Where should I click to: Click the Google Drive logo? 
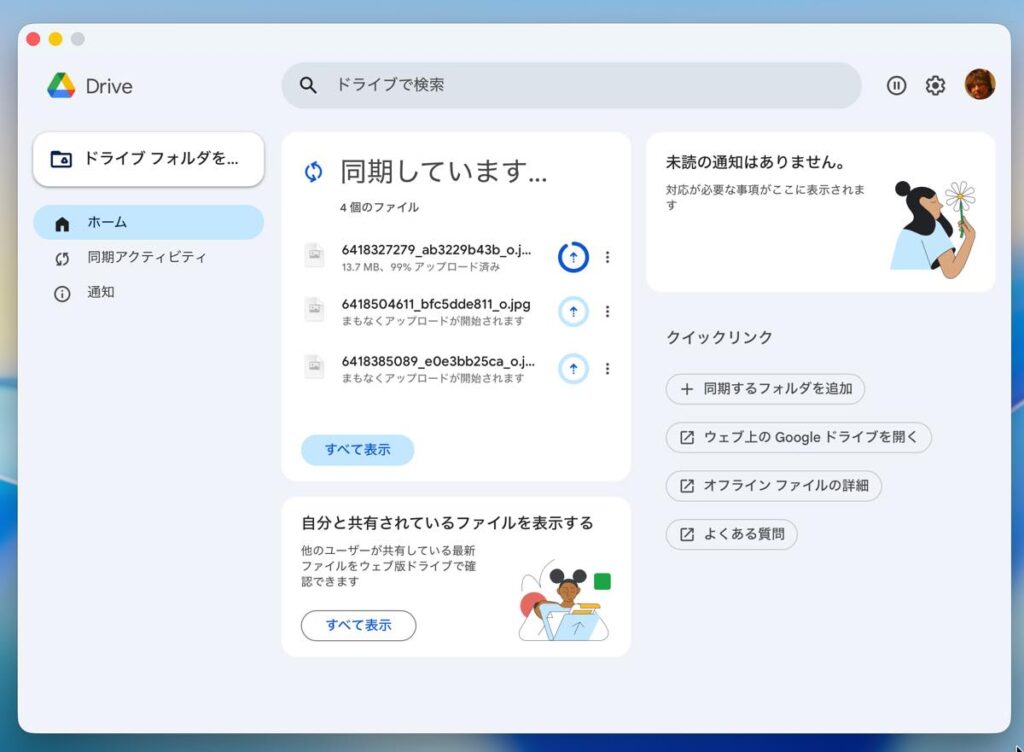pos(61,86)
